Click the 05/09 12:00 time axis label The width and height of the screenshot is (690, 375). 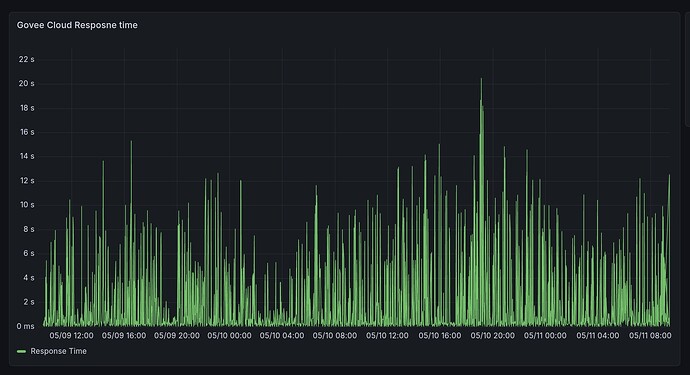pos(71,335)
